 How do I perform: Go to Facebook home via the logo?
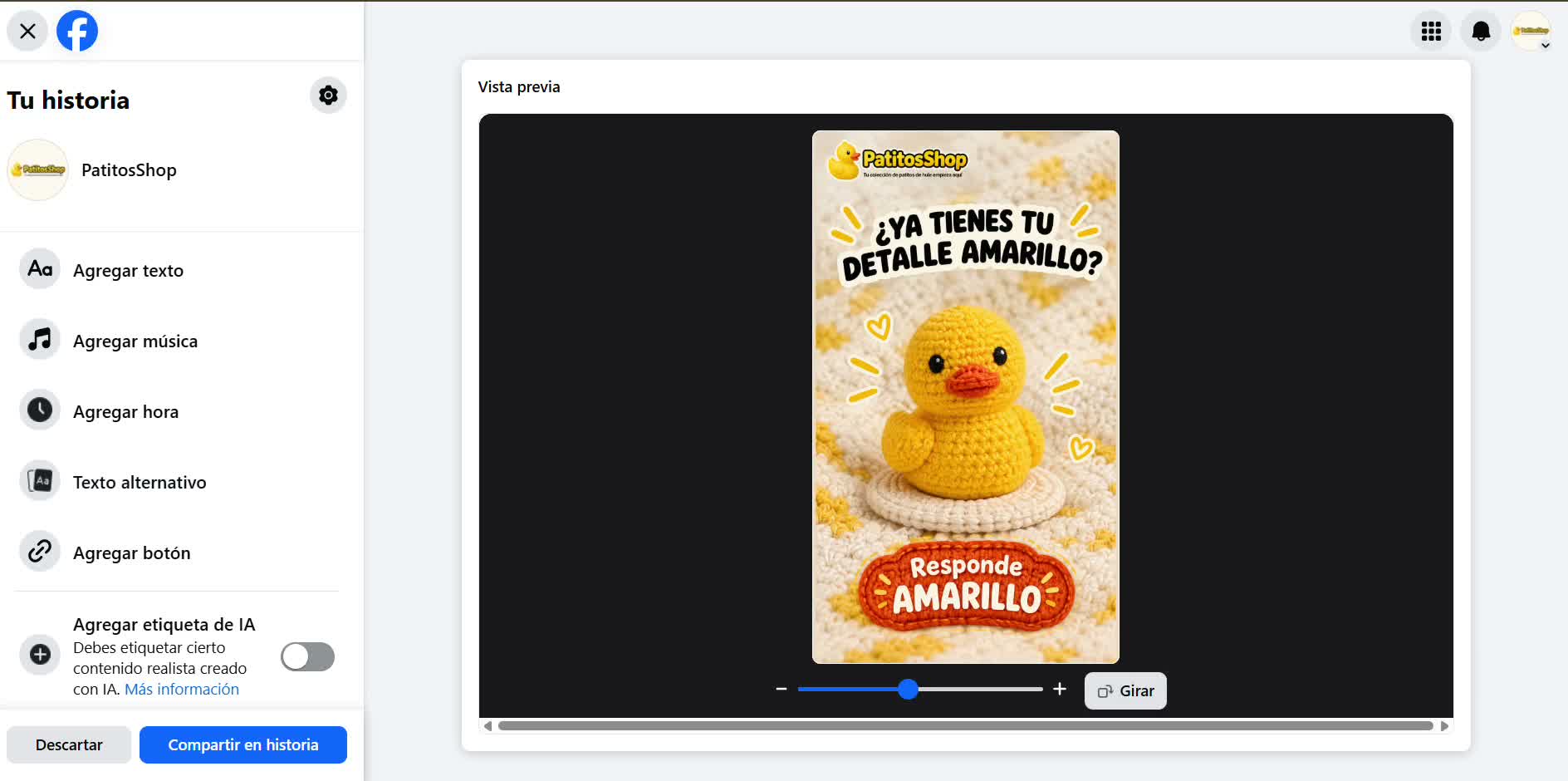77,32
